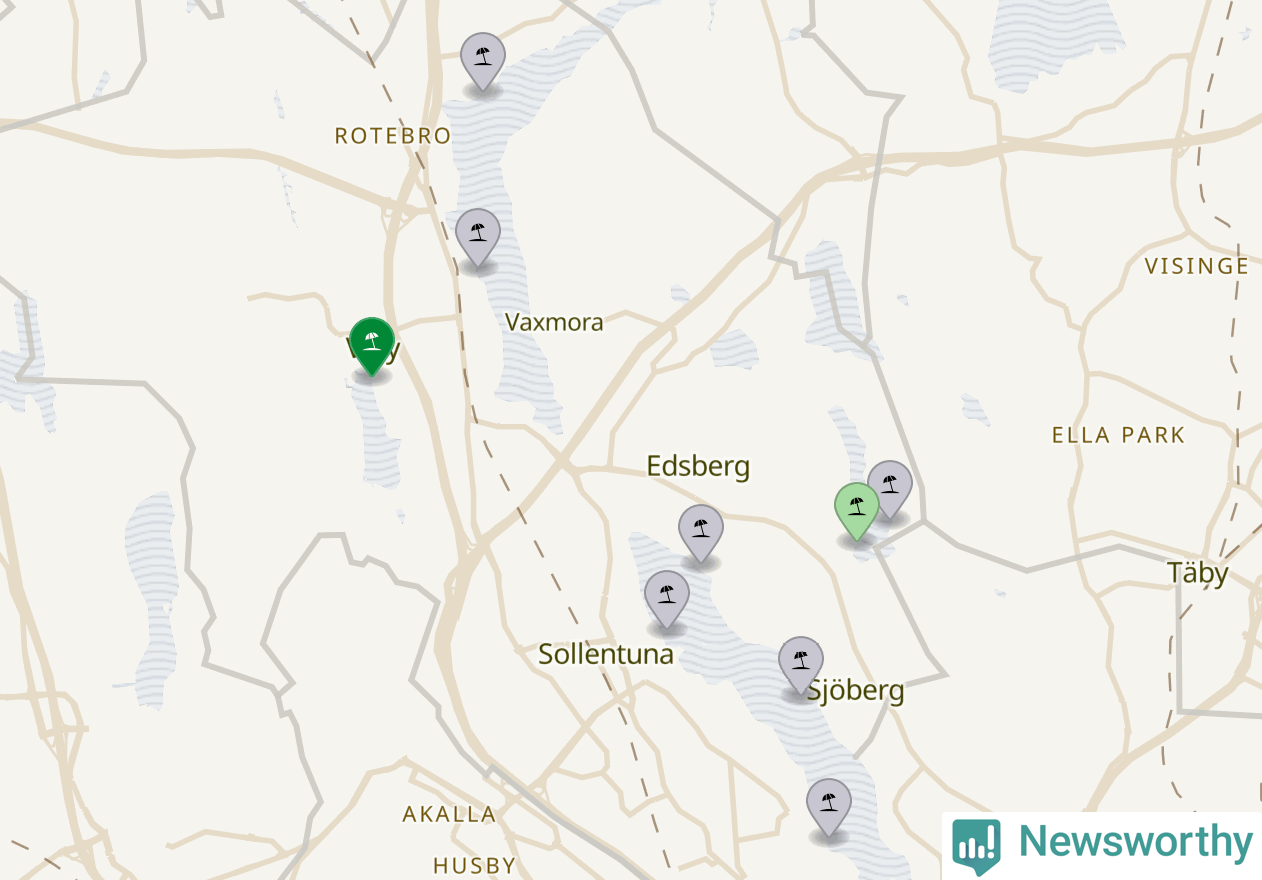Click the Sjöberg place label text
Viewport: 1262px width, 880px height.
pyautogui.click(x=856, y=690)
